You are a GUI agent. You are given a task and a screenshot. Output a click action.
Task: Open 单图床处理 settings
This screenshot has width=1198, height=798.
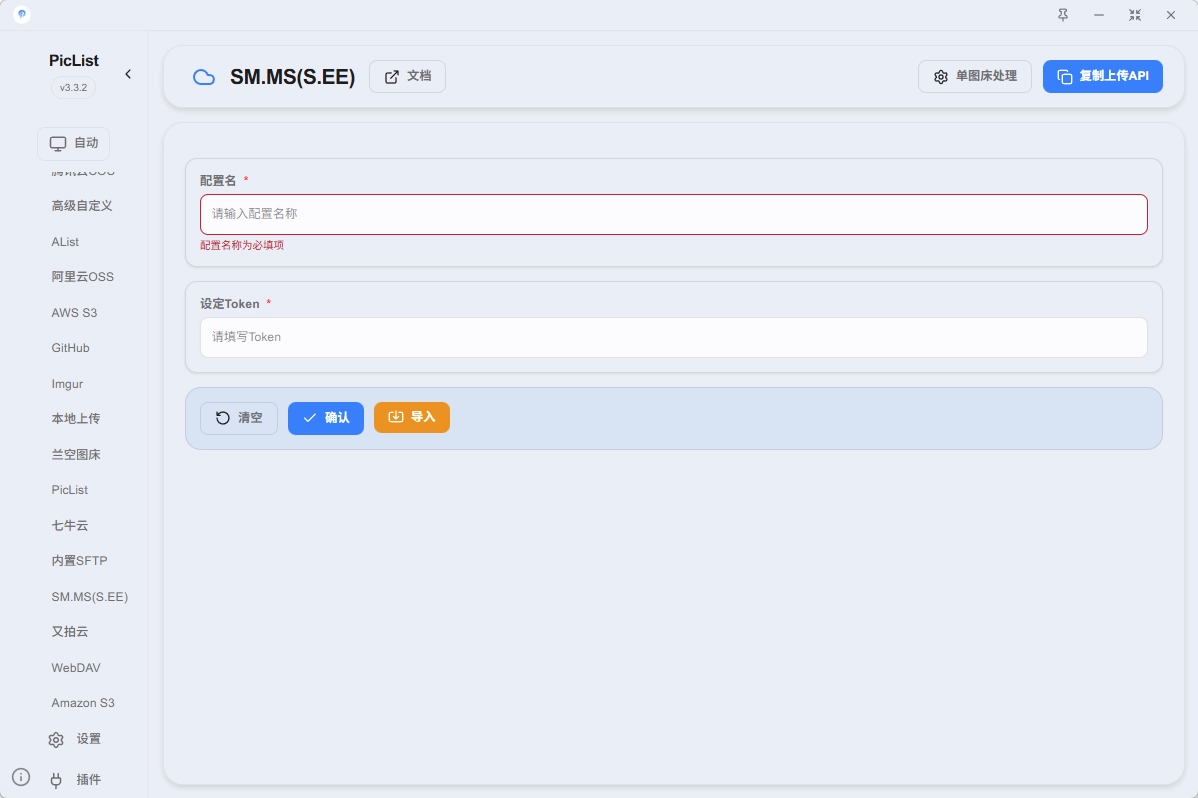click(x=974, y=76)
